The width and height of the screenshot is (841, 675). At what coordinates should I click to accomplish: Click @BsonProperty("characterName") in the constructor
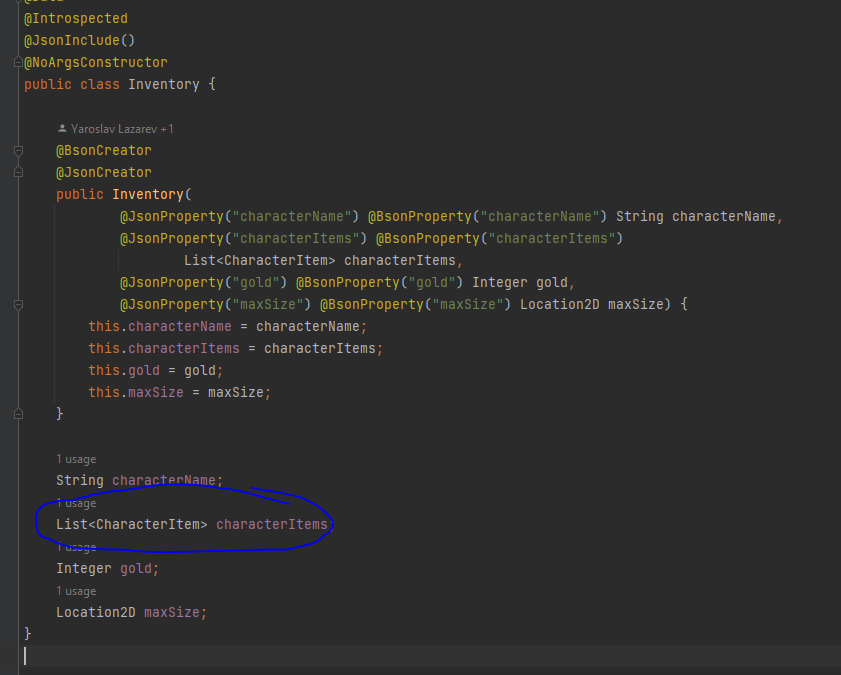pyautogui.click(x=487, y=217)
